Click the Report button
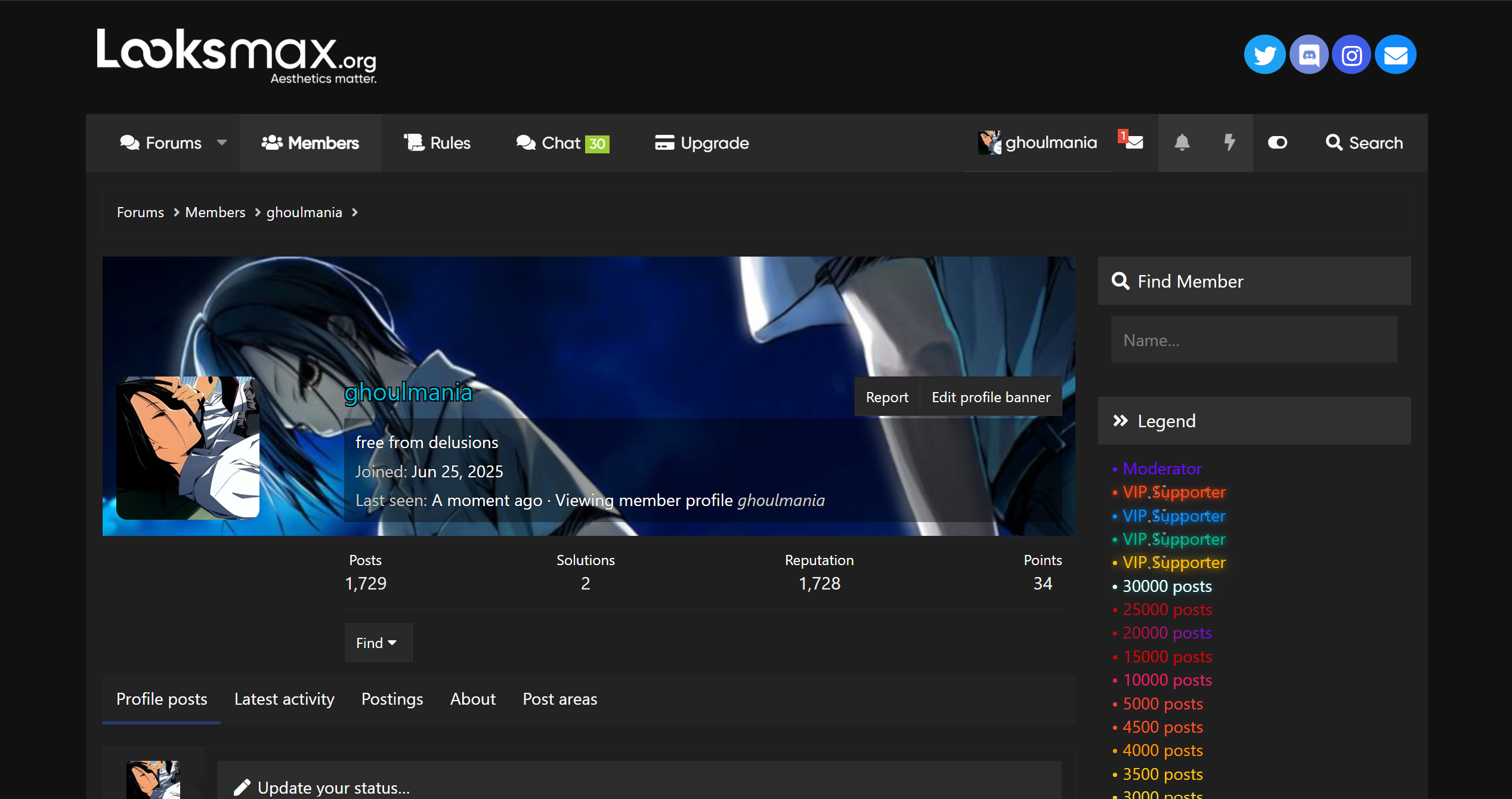Viewport: 1512px width, 799px height. click(887, 397)
